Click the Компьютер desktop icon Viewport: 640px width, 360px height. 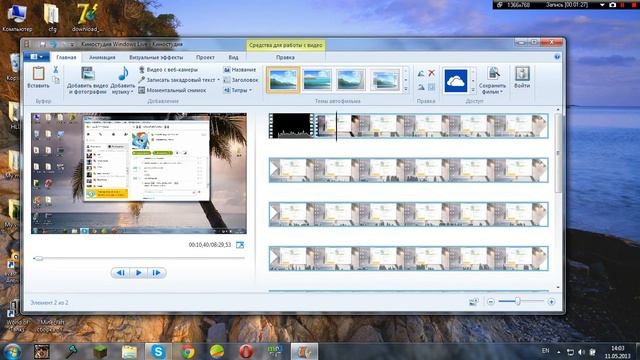pos(17,17)
